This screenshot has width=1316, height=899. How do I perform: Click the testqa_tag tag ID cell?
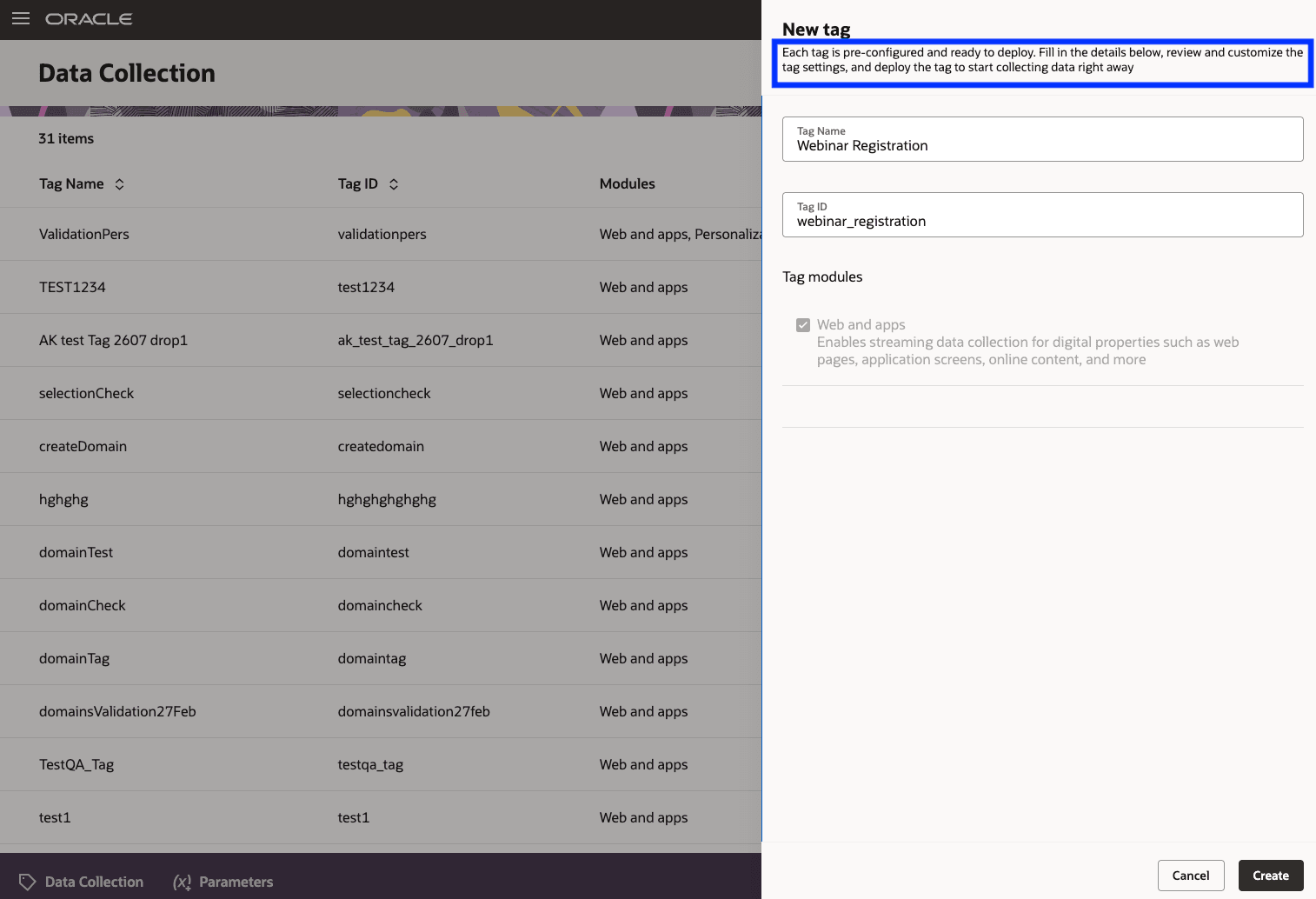370,764
